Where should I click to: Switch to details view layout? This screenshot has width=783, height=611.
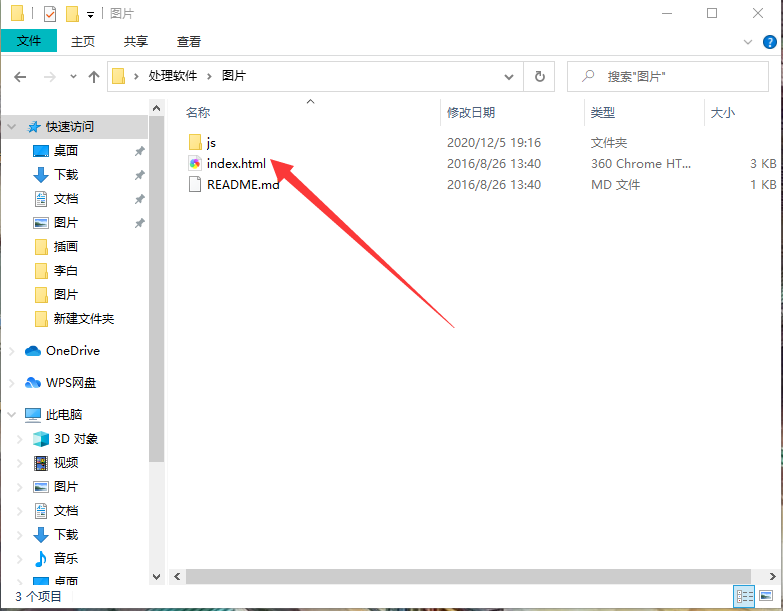click(745, 596)
